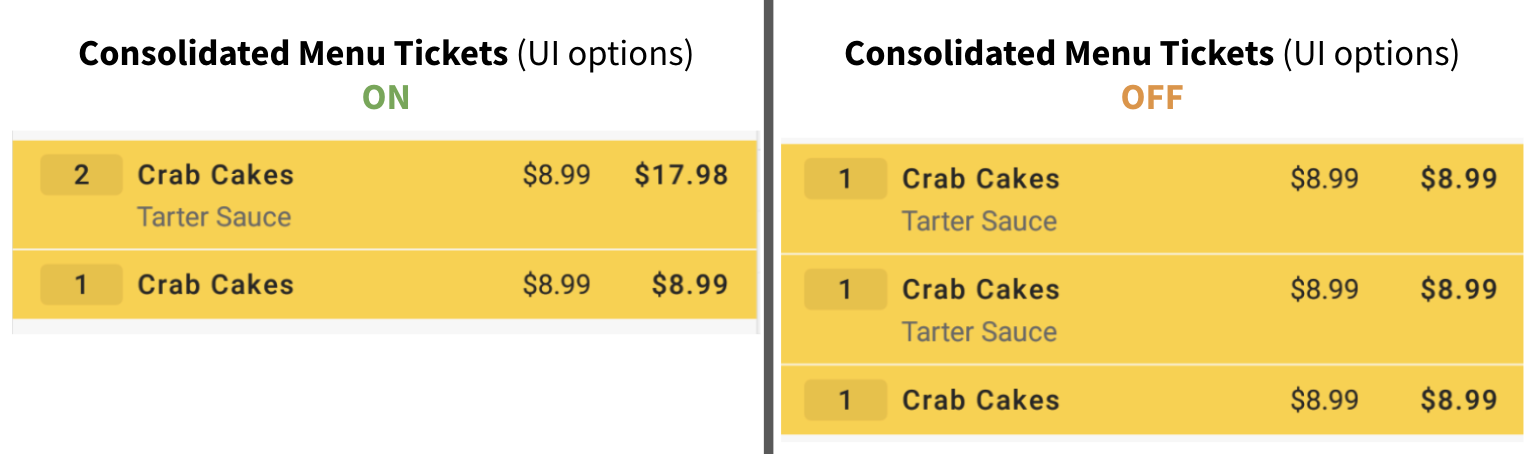
Task: Select last Crab Cakes row in OFF panel
Action: click(x=980, y=400)
